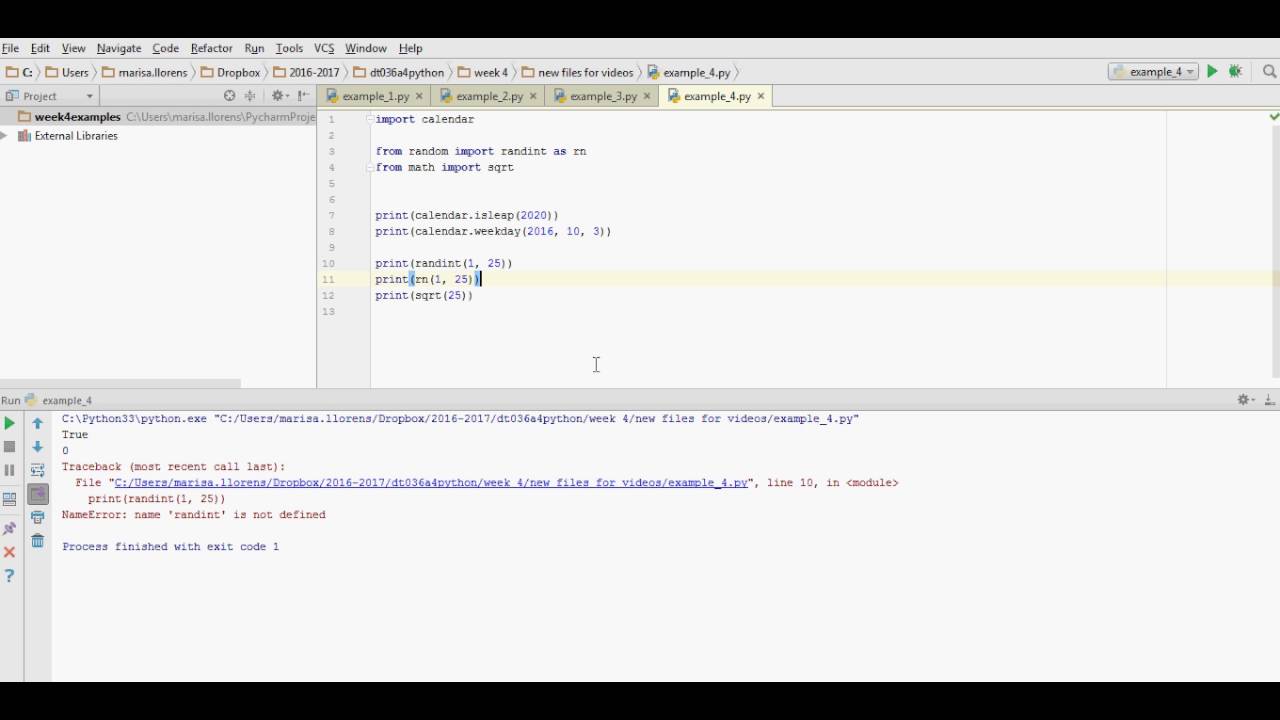
Task: Close the example_3.py tab
Action: pyautogui.click(x=647, y=96)
